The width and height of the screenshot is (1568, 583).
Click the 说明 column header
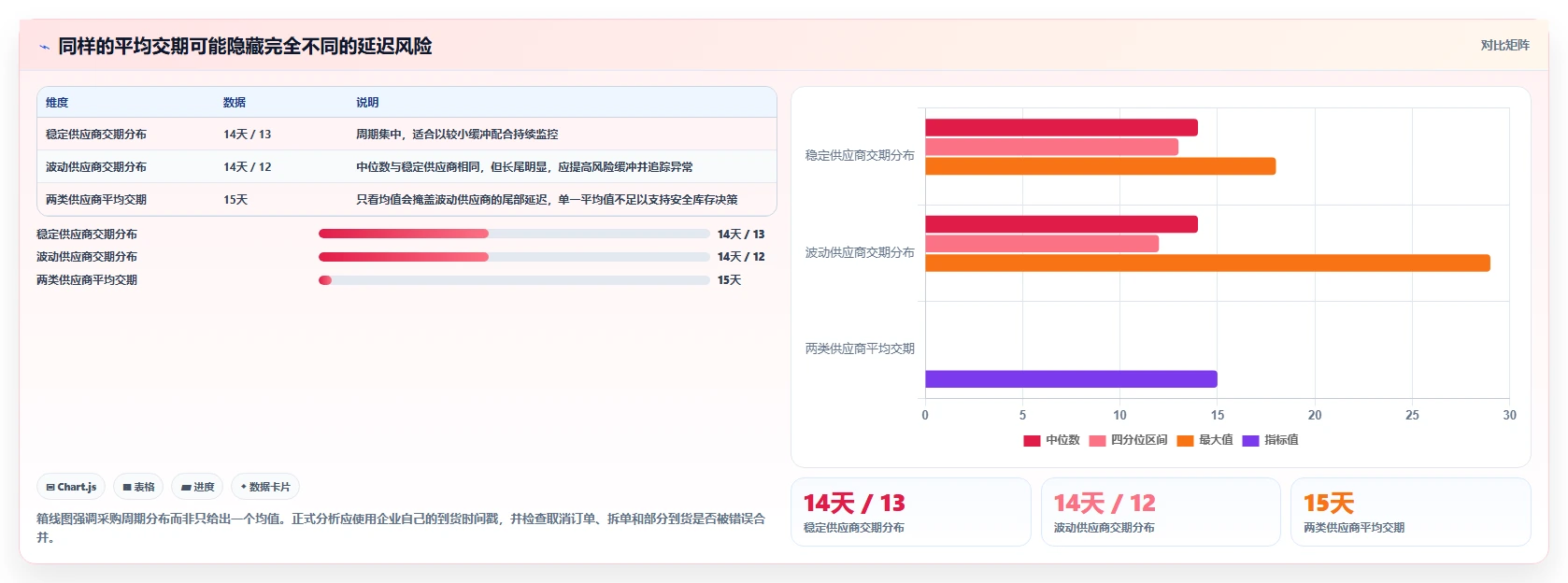point(367,103)
